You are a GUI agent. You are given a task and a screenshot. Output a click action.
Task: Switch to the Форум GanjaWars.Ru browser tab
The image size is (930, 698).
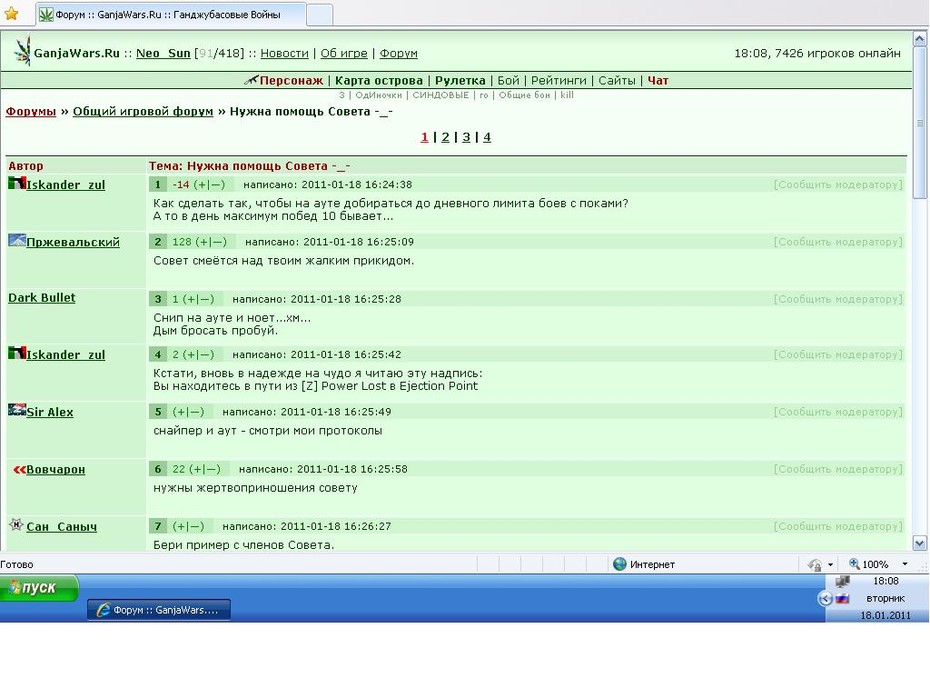(170, 14)
